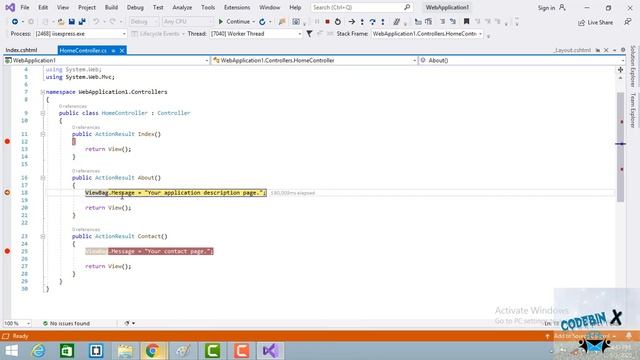Click the Visual Studio logo icon

coord(10,7)
